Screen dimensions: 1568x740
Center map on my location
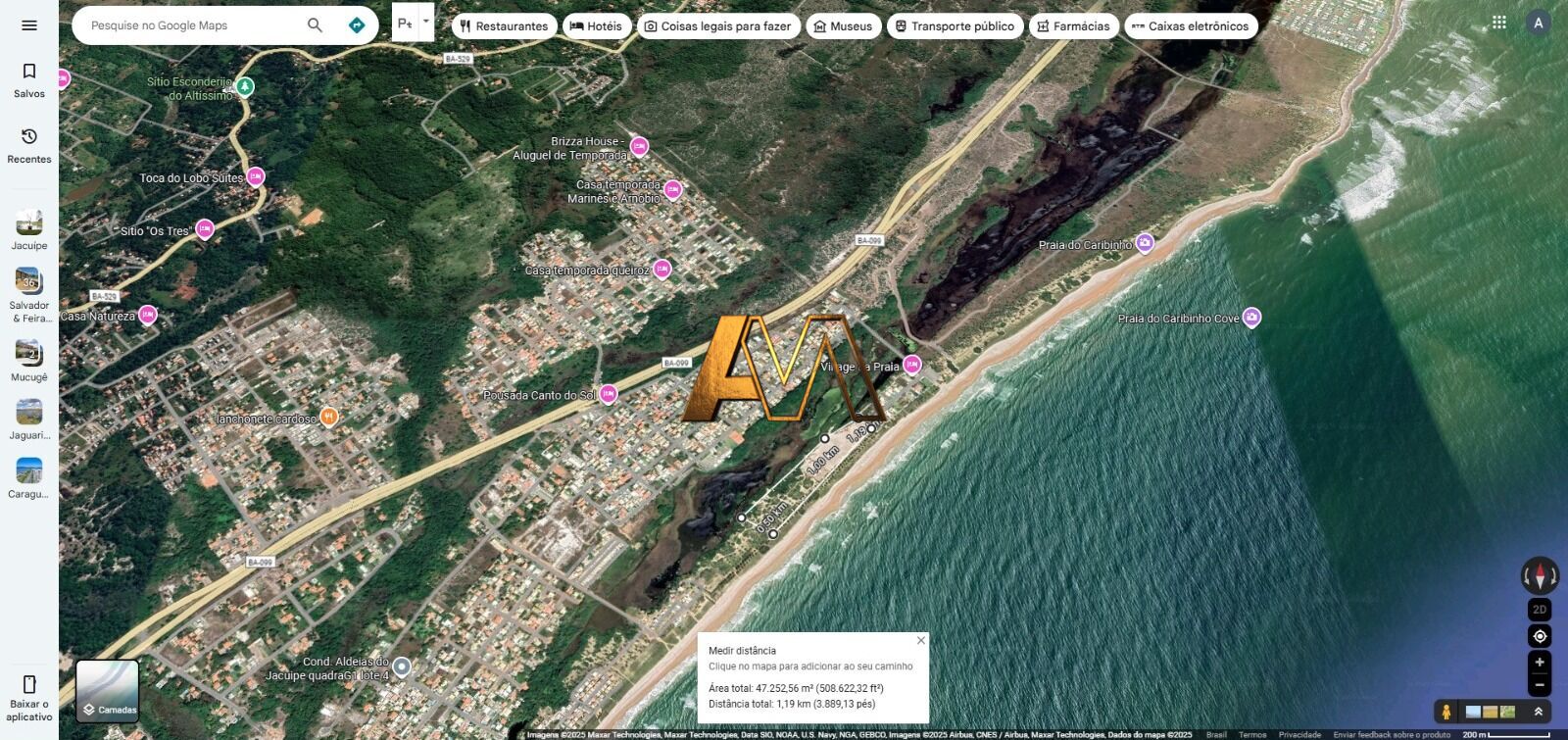1540,636
